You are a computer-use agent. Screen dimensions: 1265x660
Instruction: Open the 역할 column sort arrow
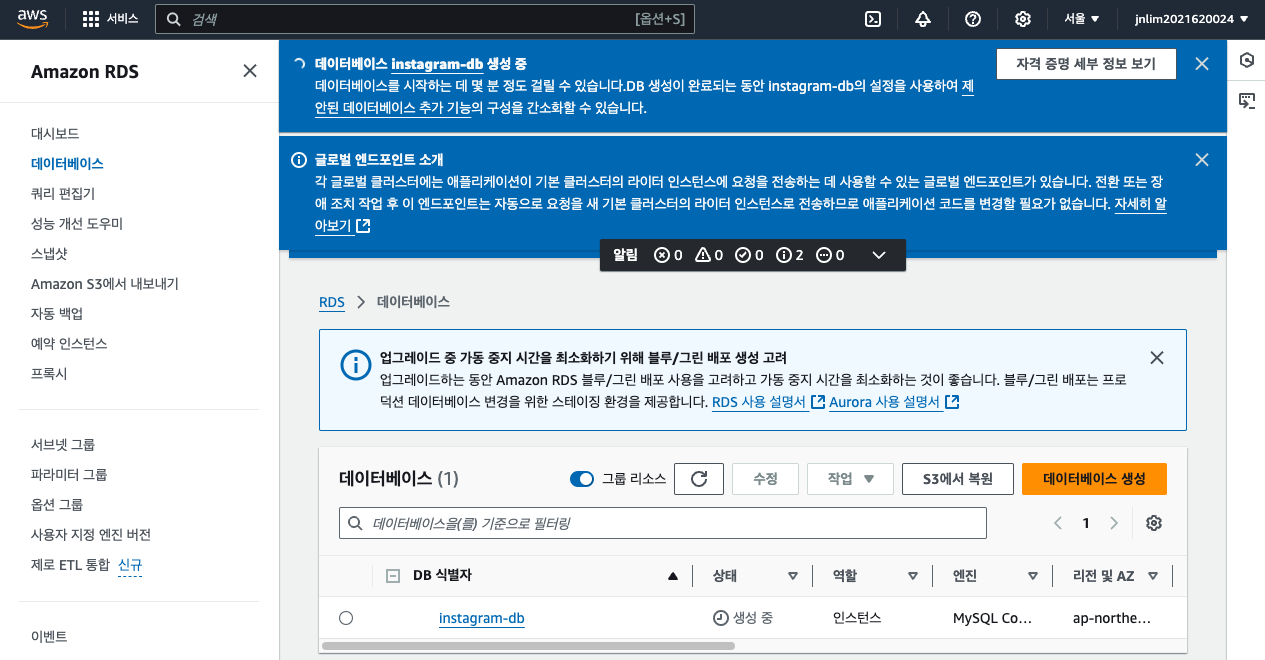913,576
